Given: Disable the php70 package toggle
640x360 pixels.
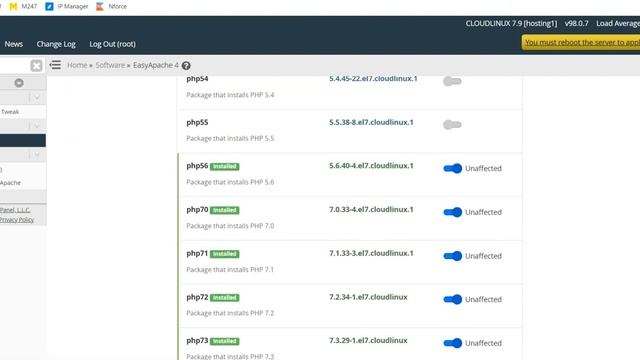Looking at the screenshot, I should (x=452, y=212).
